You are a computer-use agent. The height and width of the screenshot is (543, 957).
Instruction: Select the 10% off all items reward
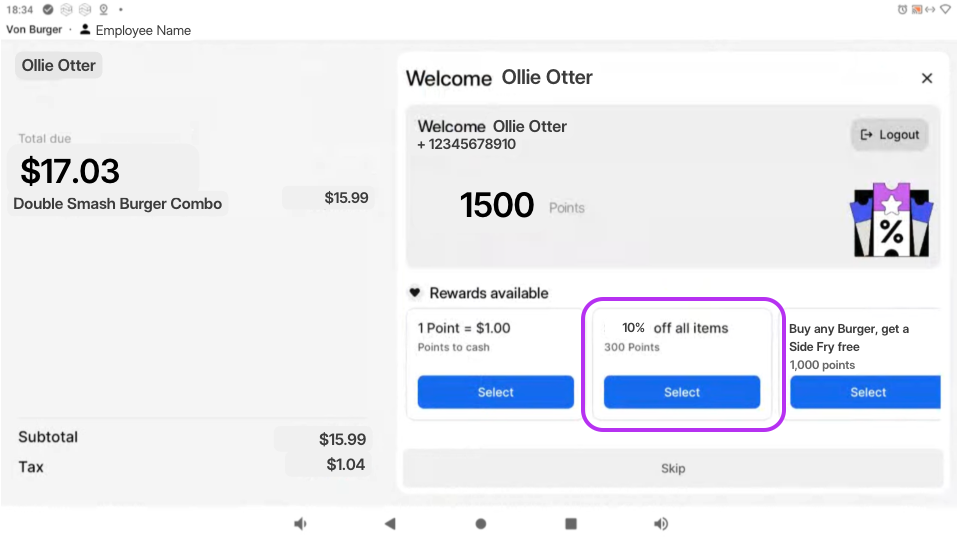(x=681, y=392)
